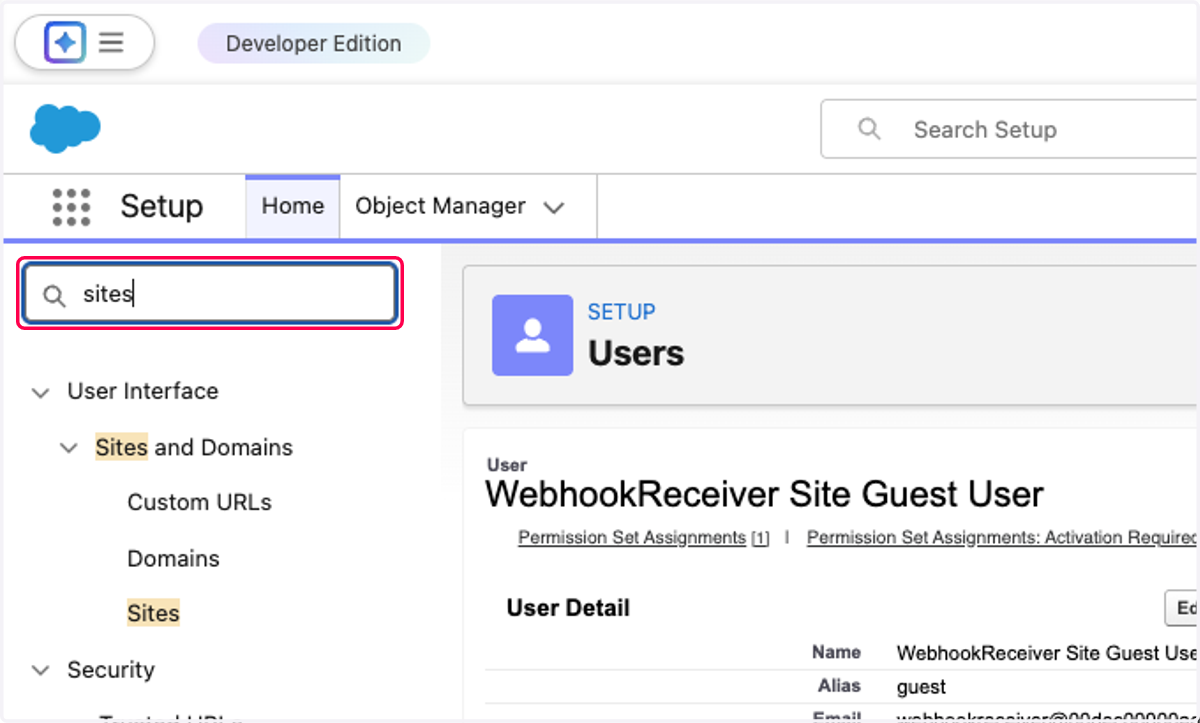Click the Quick Find box containing sites
1200x723 pixels.
coord(210,294)
